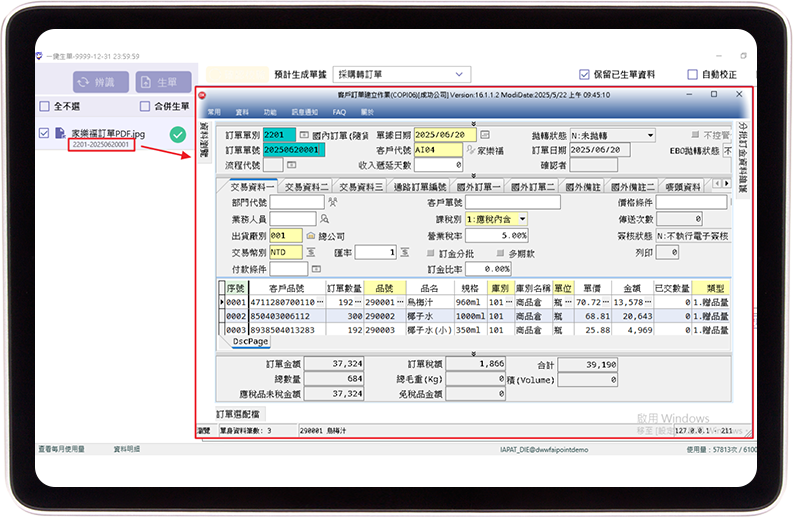793x517 pixels.
Task: Toggle the 全不選 checkbox
Action: [44, 107]
